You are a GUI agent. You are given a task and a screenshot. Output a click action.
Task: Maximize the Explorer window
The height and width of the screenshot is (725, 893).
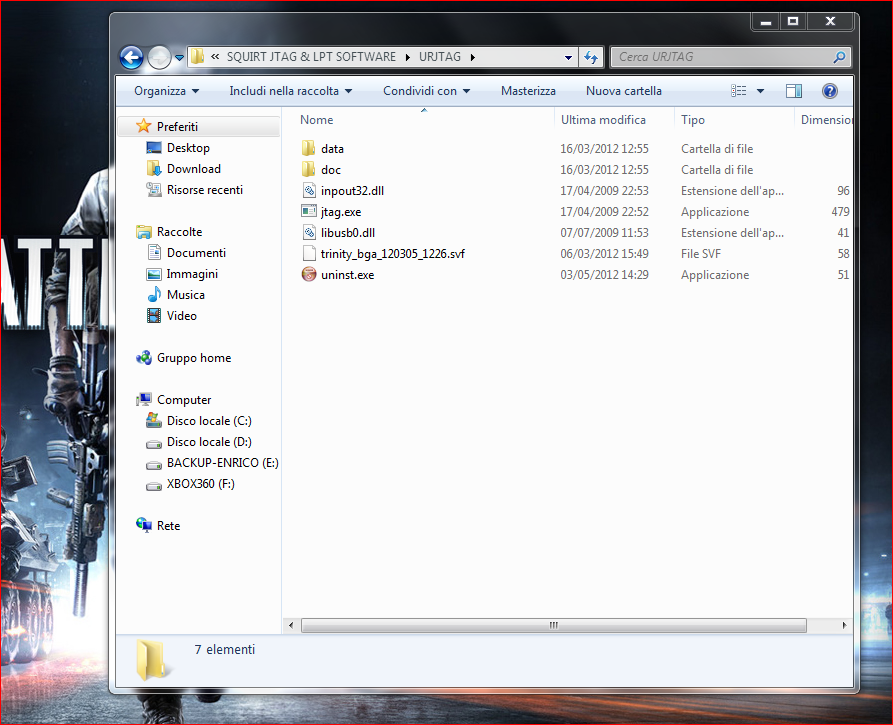pyautogui.click(x=793, y=22)
